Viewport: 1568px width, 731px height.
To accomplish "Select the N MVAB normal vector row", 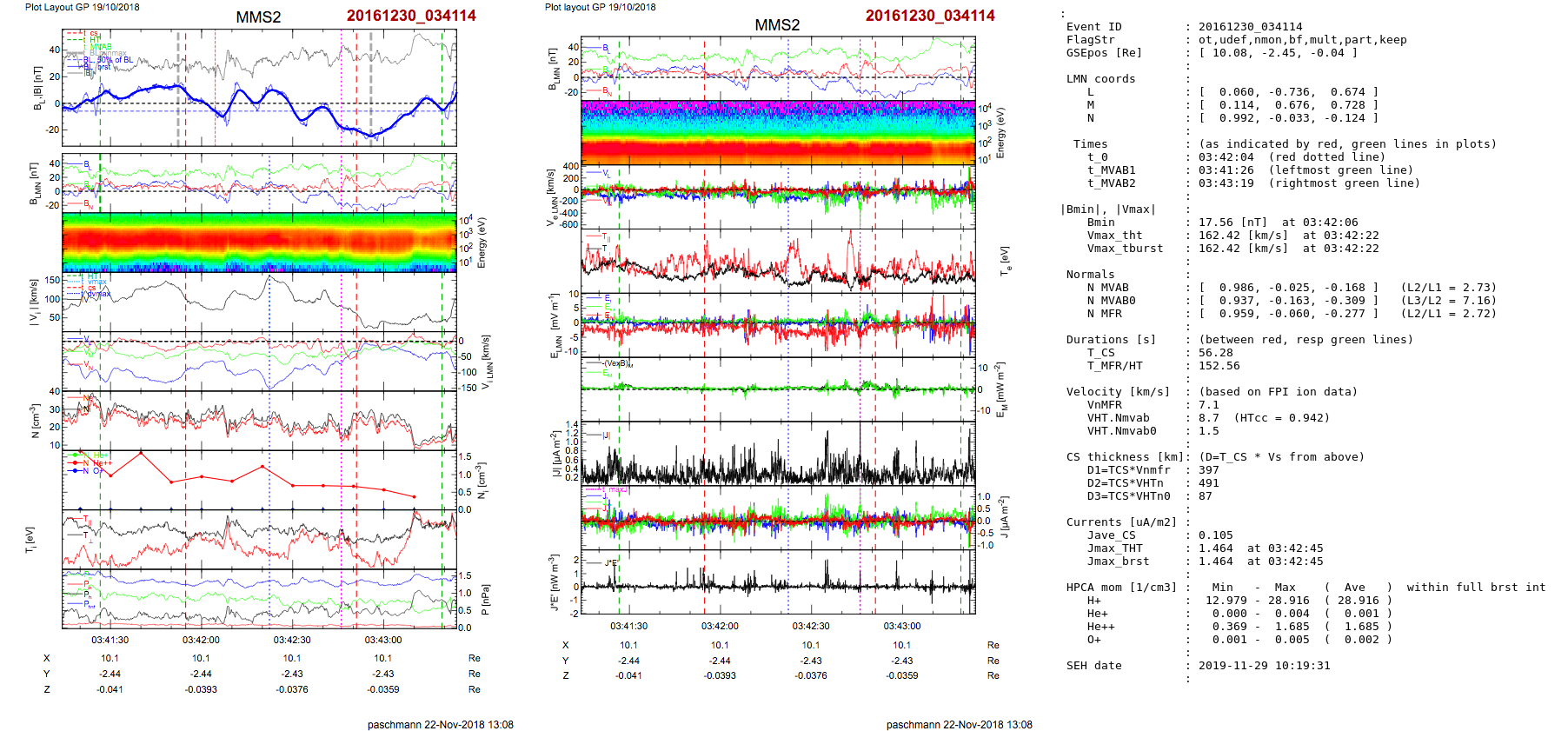I will click(x=1107, y=288).
